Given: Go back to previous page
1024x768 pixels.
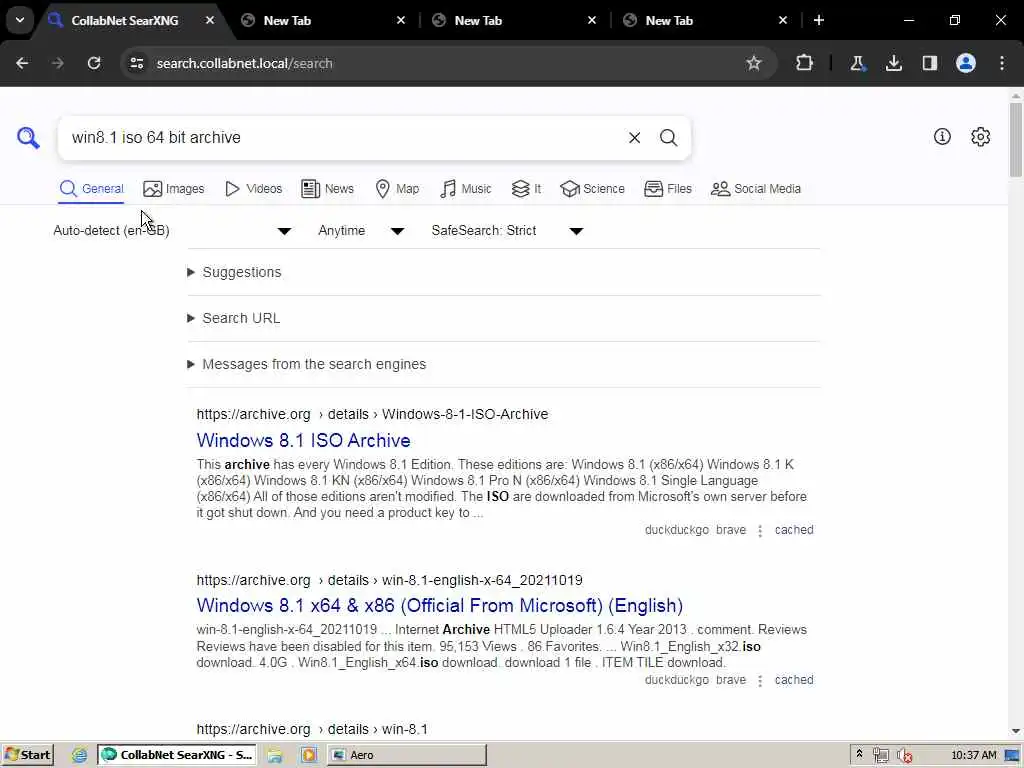Looking at the screenshot, I should point(22,63).
